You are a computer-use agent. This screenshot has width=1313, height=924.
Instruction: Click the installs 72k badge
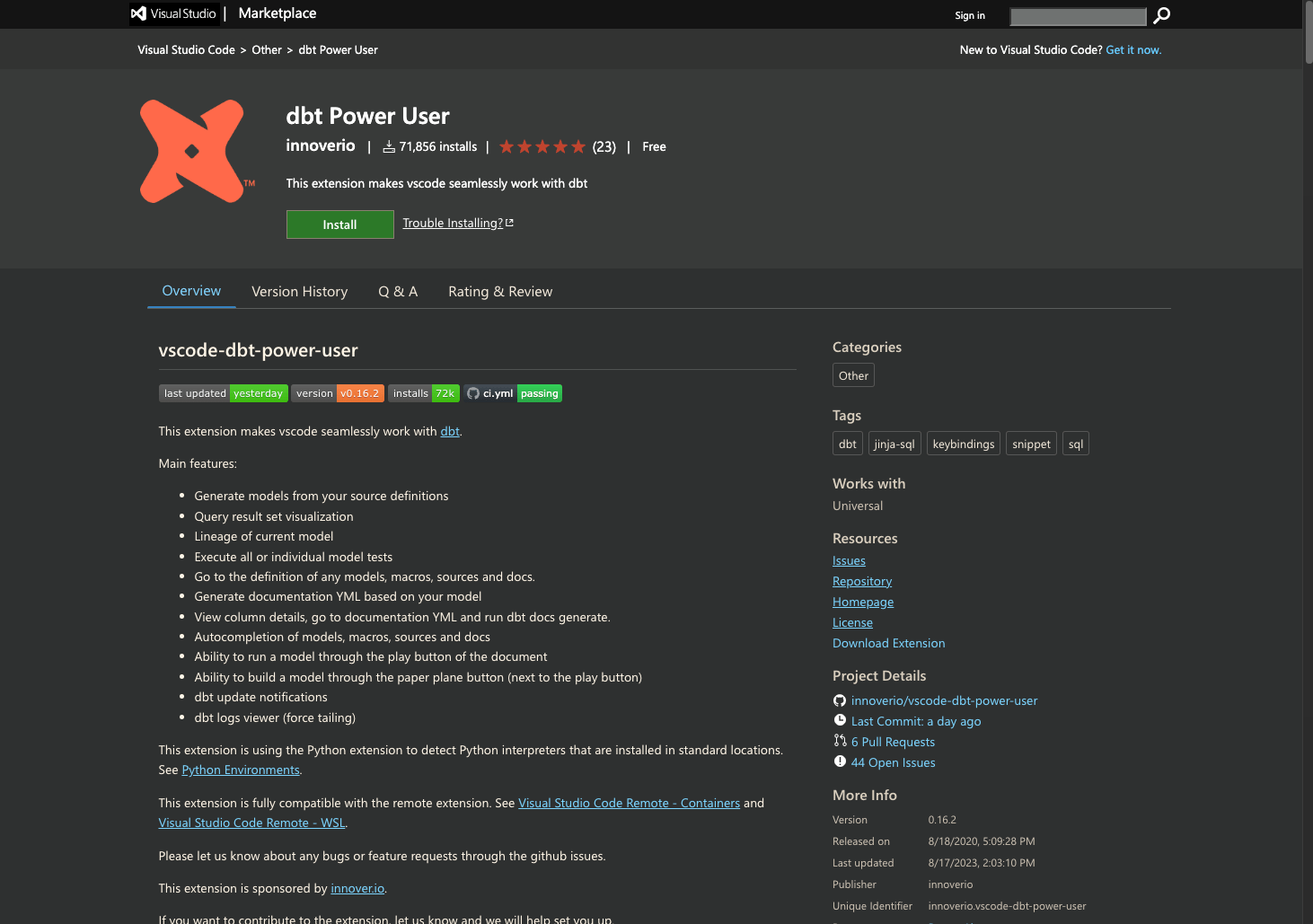[x=424, y=393]
